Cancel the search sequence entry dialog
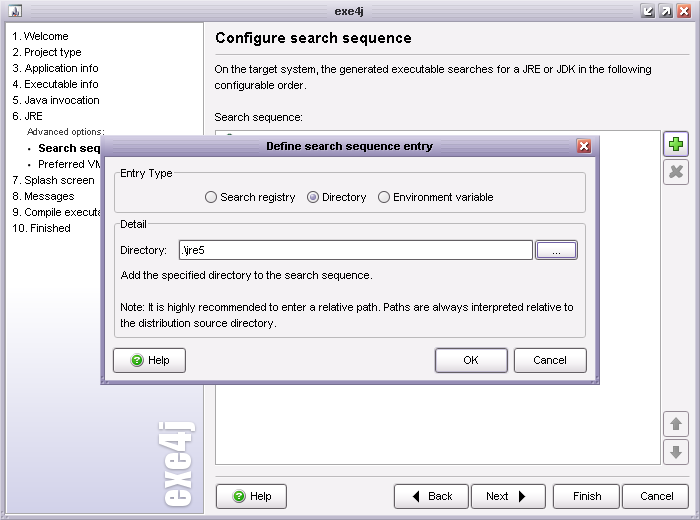The height and width of the screenshot is (520, 700). coord(550,360)
